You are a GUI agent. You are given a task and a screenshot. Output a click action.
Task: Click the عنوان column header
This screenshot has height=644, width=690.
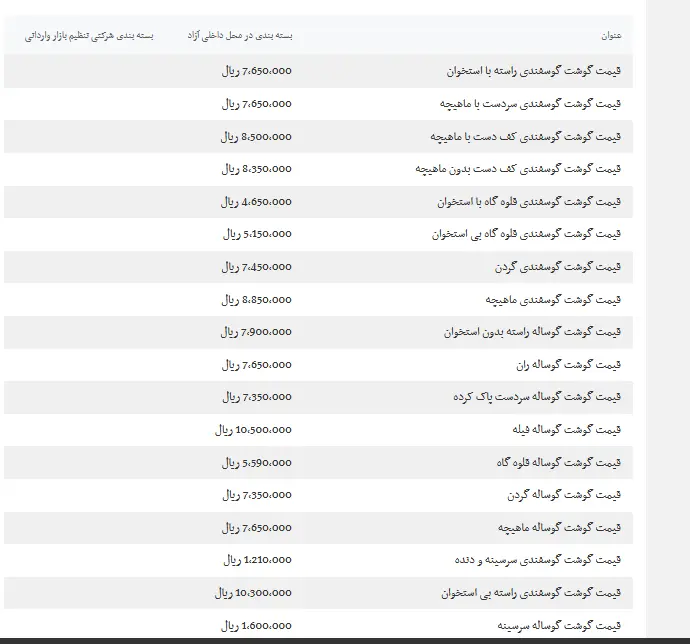click(611, 36)
